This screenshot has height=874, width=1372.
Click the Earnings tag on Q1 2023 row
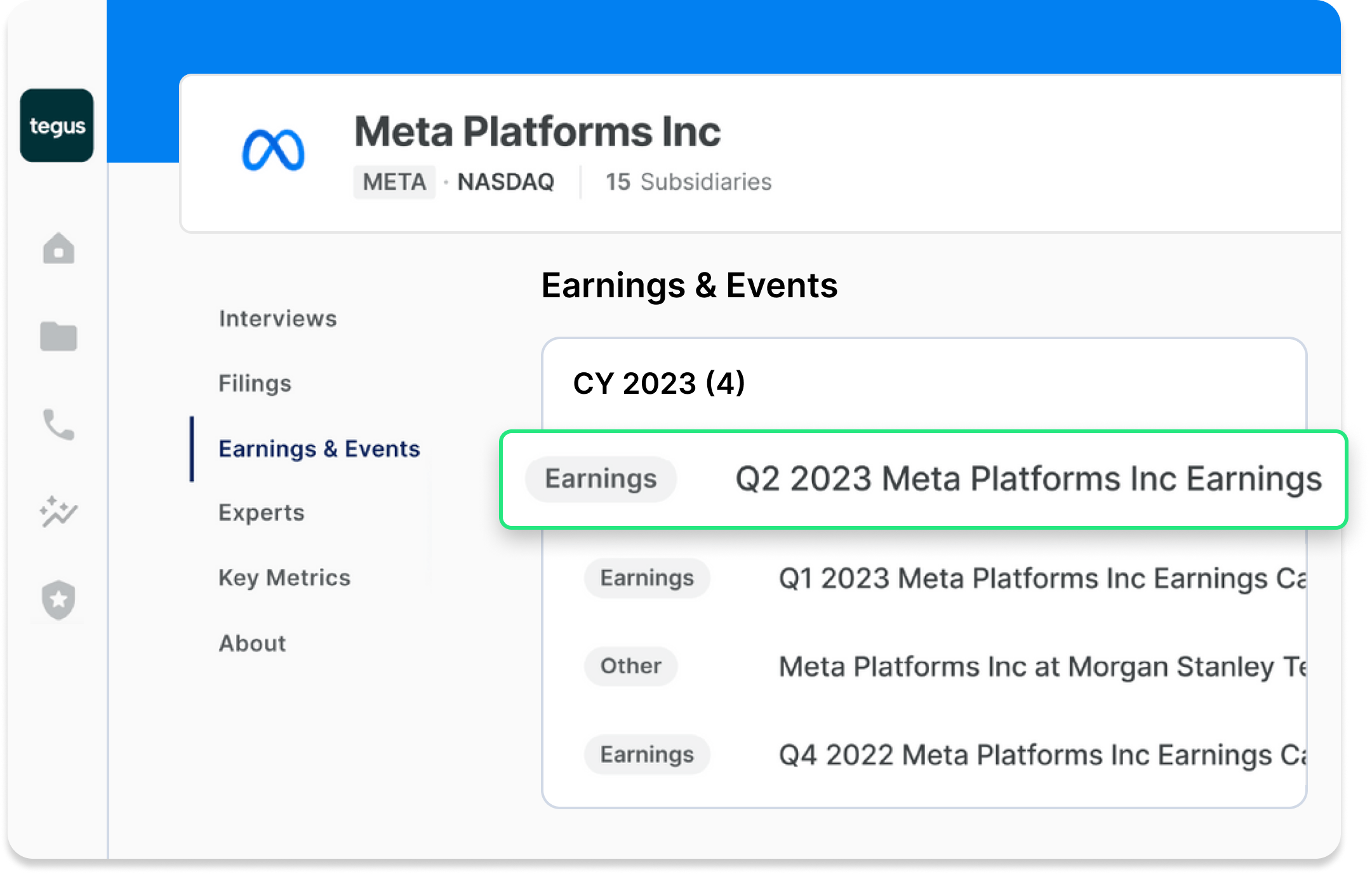coord(647,578)
